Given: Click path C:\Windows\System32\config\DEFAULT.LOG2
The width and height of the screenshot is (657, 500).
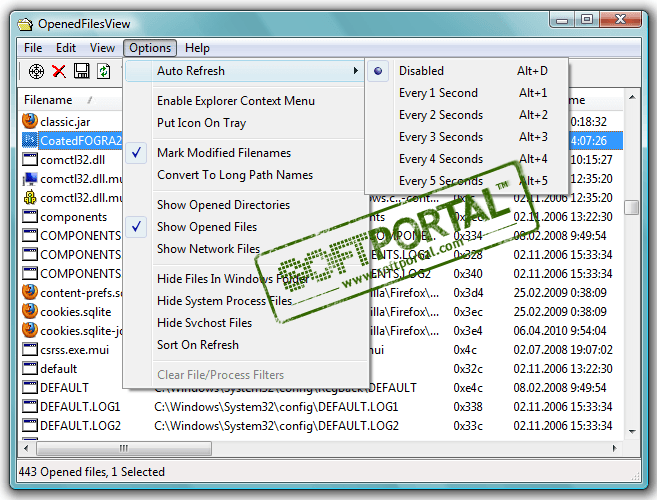Looking at the screenshot, I should point(276,426).
